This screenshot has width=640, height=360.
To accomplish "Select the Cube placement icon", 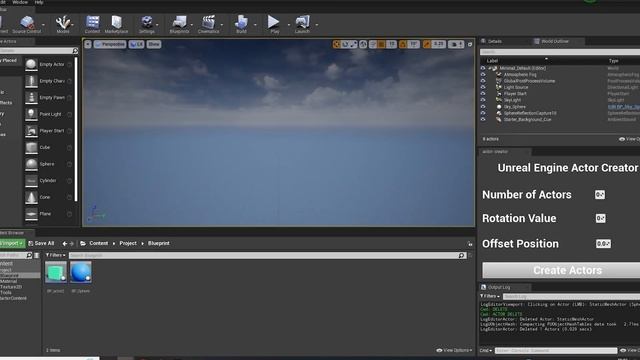I will click(x=31, y=147).
